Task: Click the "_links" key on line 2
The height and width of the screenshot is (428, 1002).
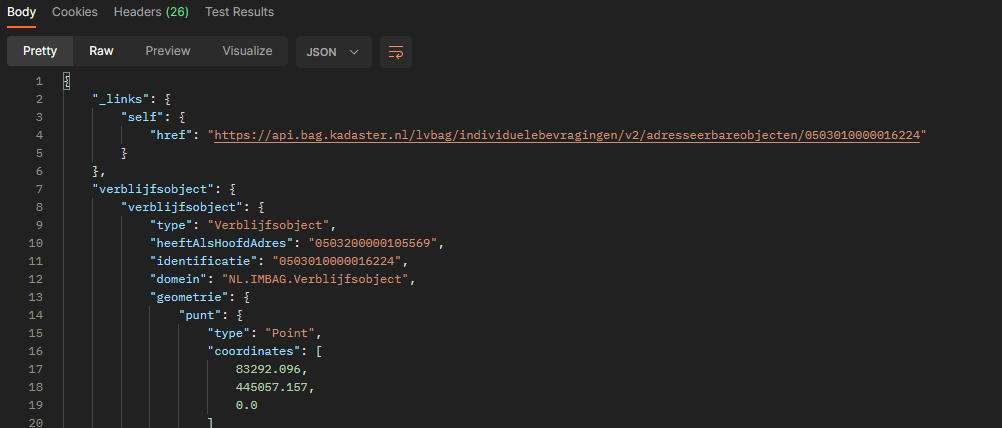Action: (x=123, y=99)
